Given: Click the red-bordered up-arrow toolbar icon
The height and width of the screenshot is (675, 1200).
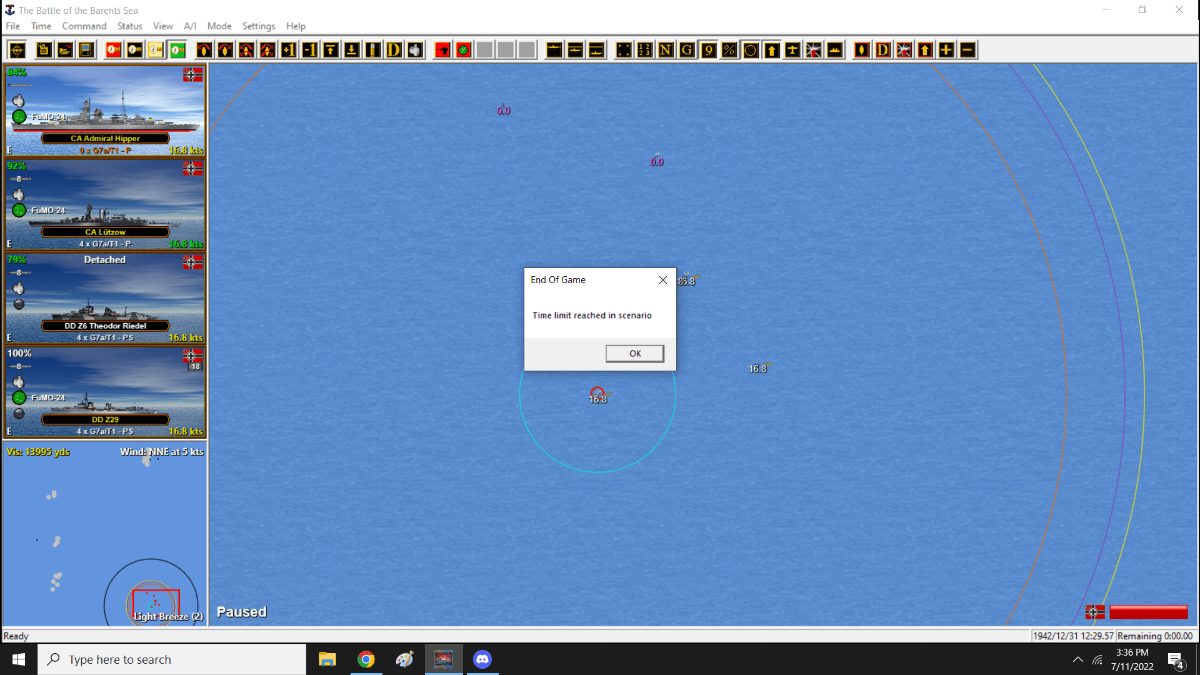Looking at the screenshot, I should tap(925, 50).
